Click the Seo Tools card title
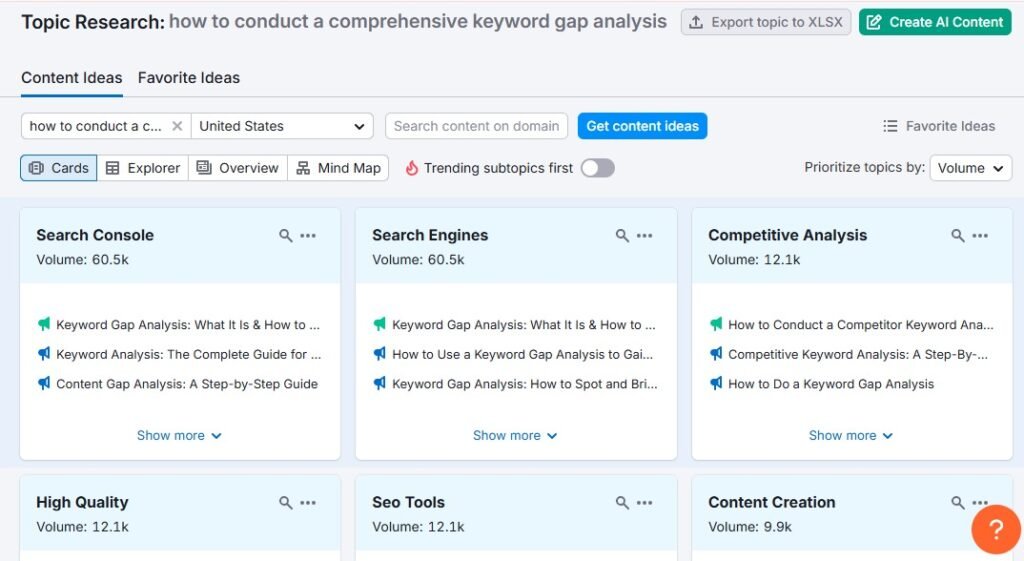 (409, 502)
